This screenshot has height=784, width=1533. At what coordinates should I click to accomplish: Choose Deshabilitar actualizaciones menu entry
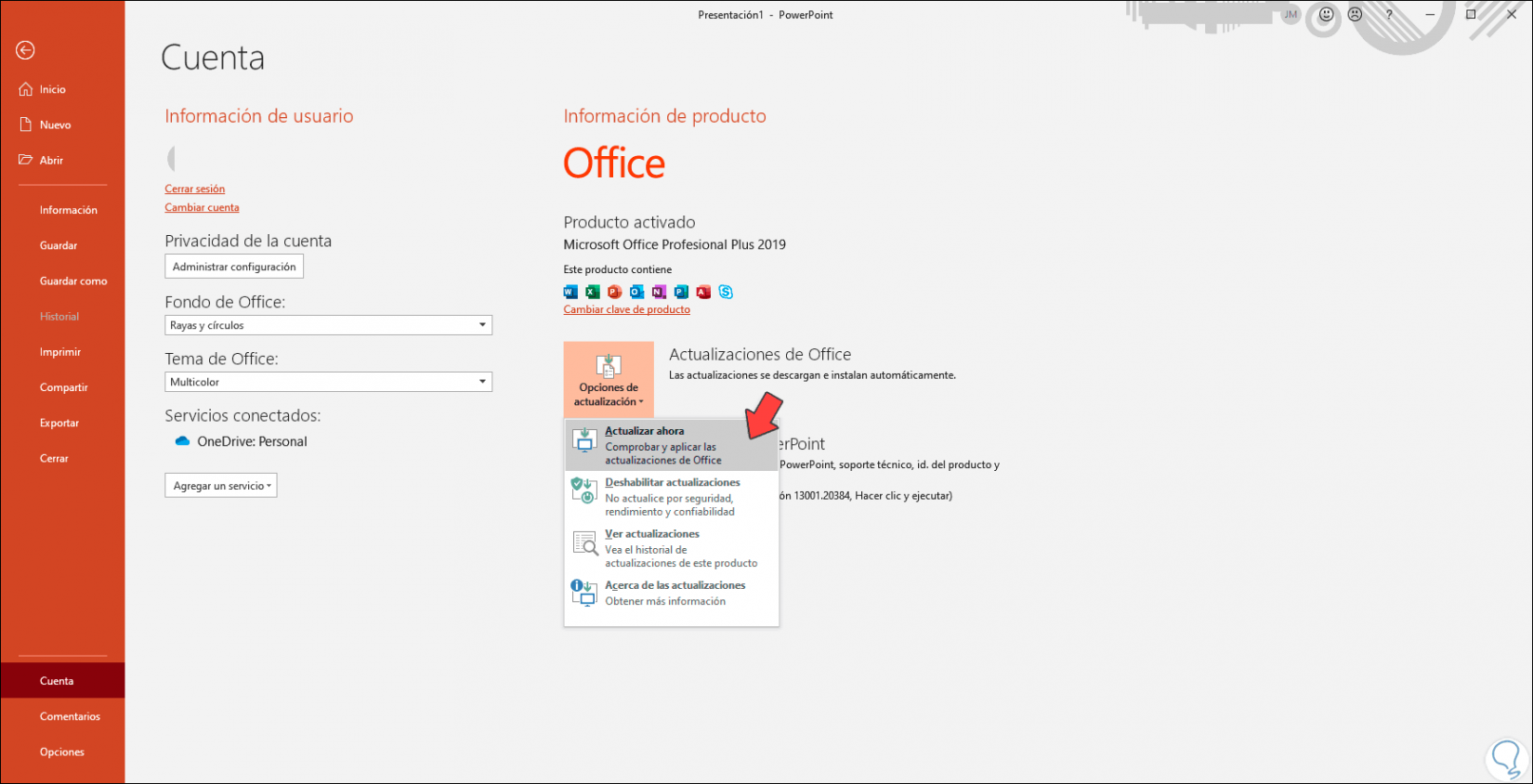tap(671, 497)
